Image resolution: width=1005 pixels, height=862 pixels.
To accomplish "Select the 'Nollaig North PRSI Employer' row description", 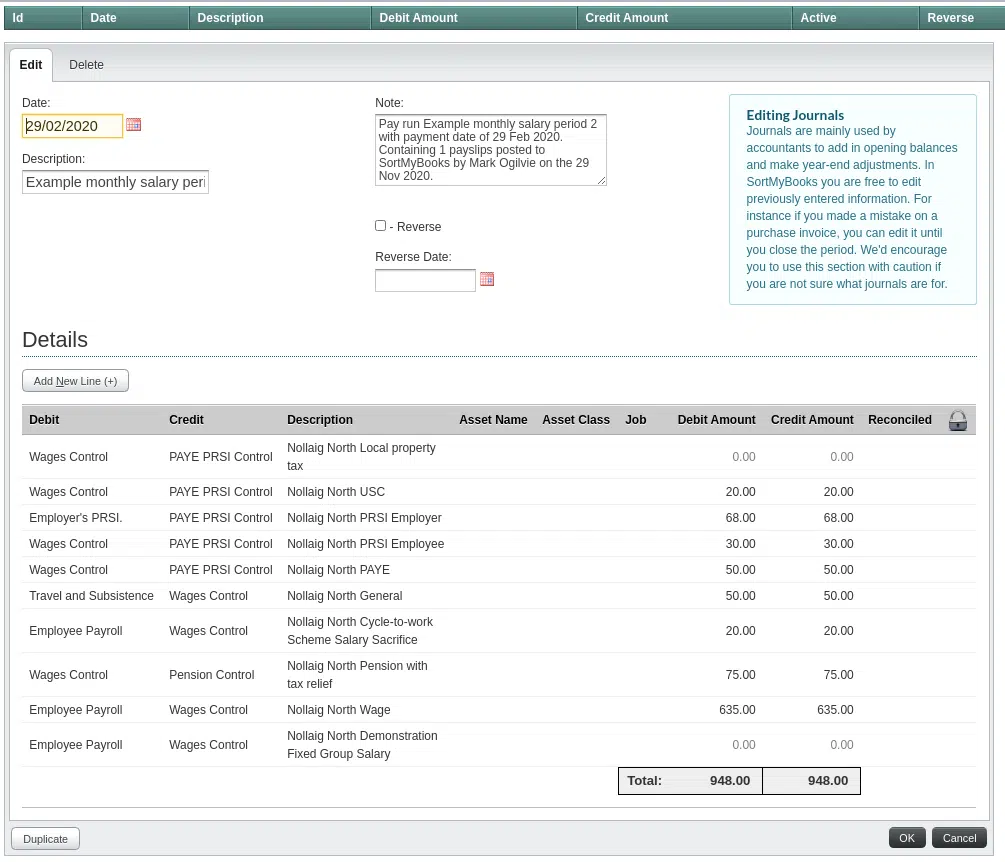I will coord(364,518).
